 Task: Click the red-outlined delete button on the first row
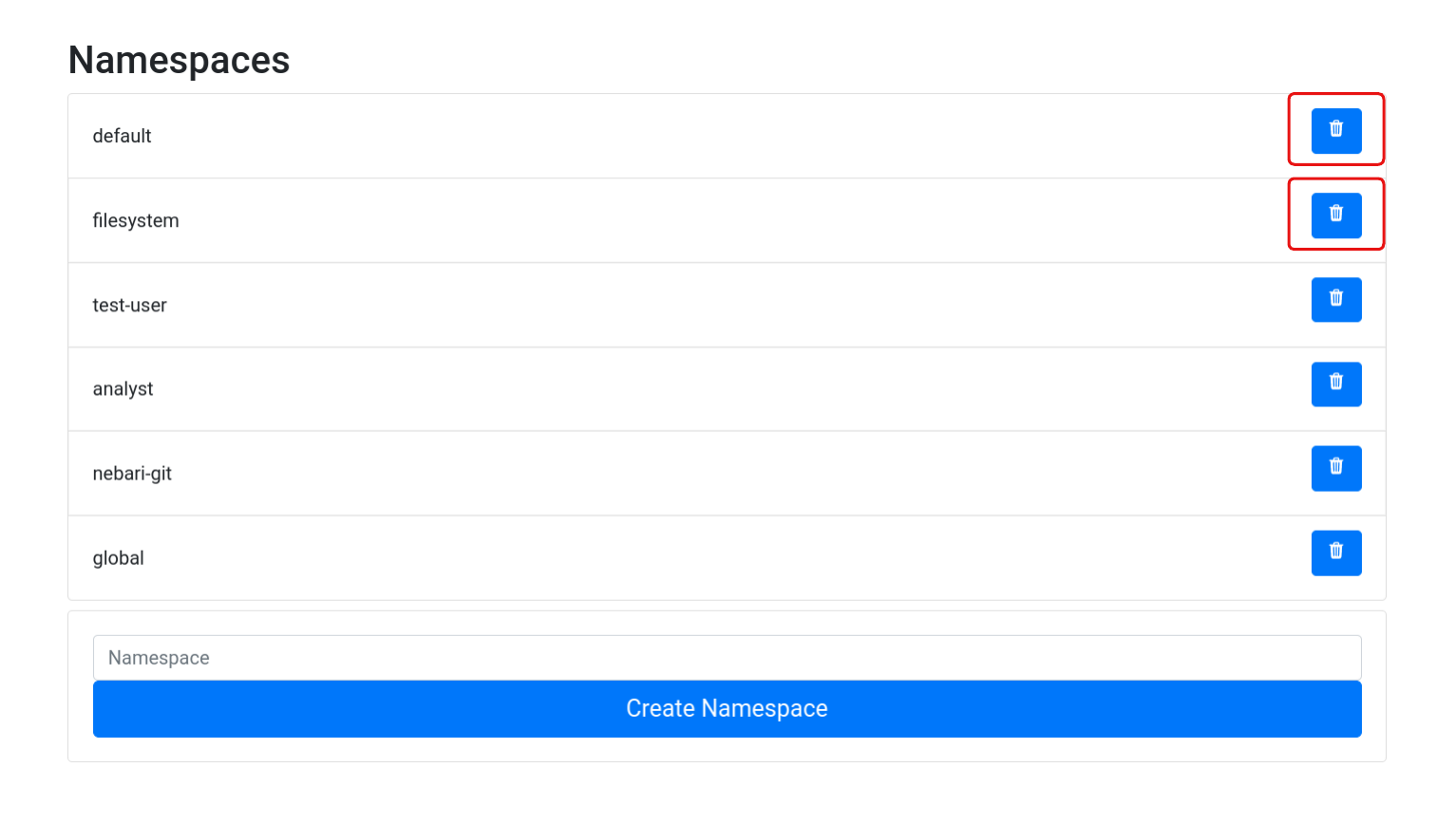tap(1335, 130)
